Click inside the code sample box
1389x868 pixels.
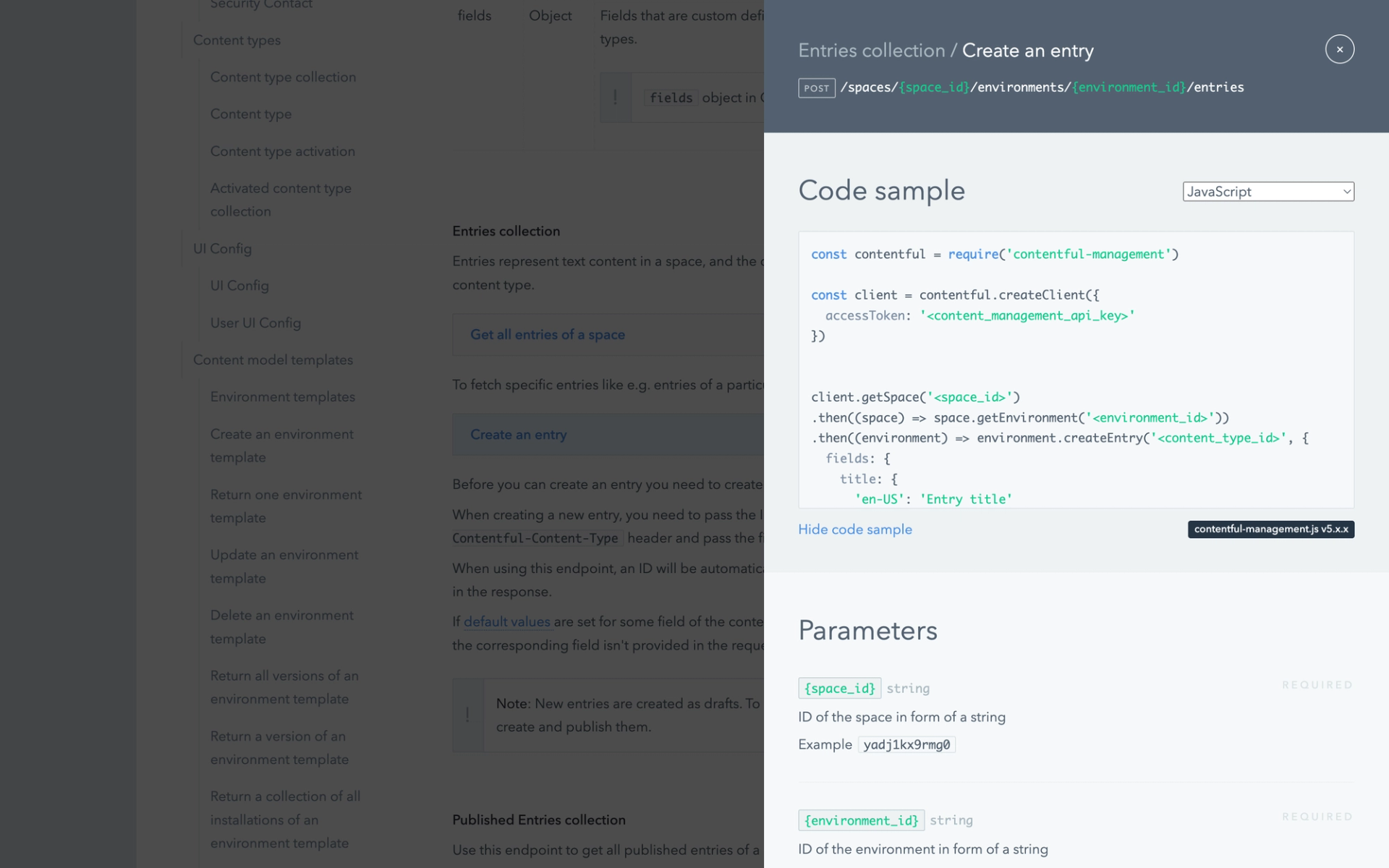click(x=1075, y=369)
